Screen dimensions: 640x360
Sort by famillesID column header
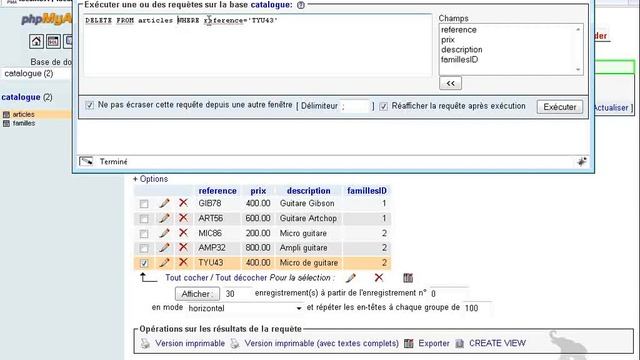tap(367, 191)
